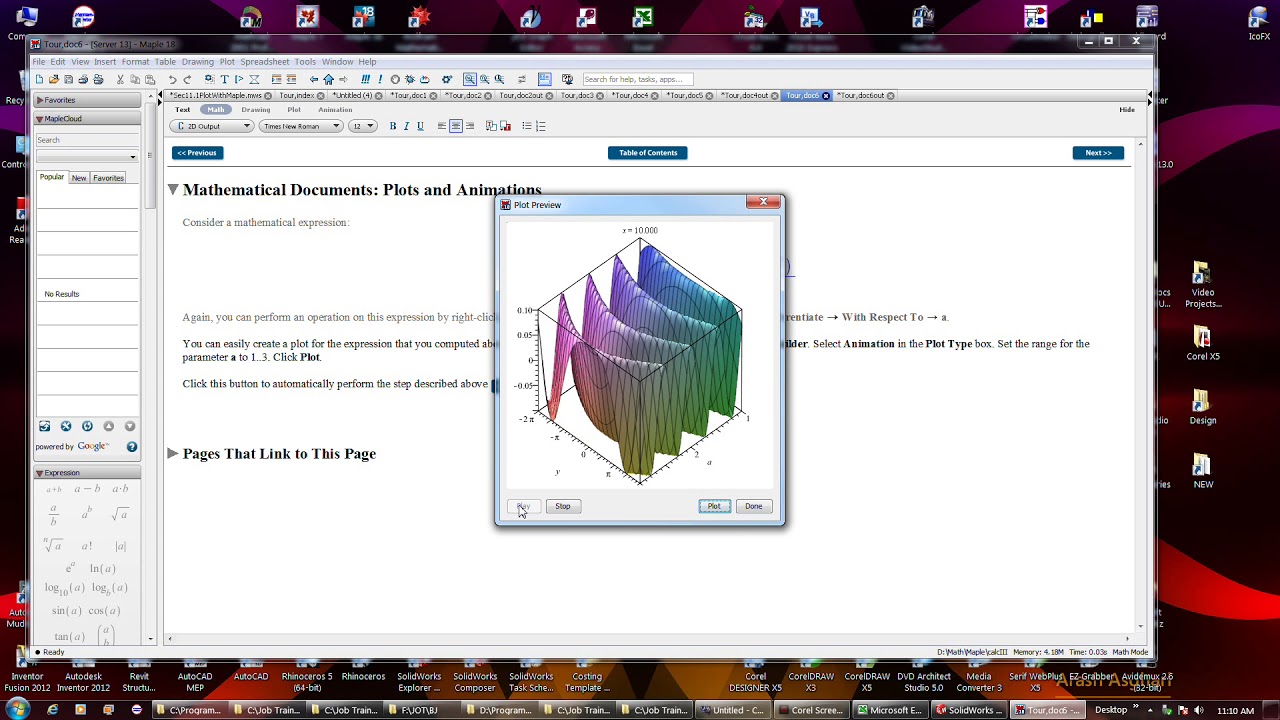Execute entire worksheet triple exclamation icon
The image size is (1280, 720).
366,79
